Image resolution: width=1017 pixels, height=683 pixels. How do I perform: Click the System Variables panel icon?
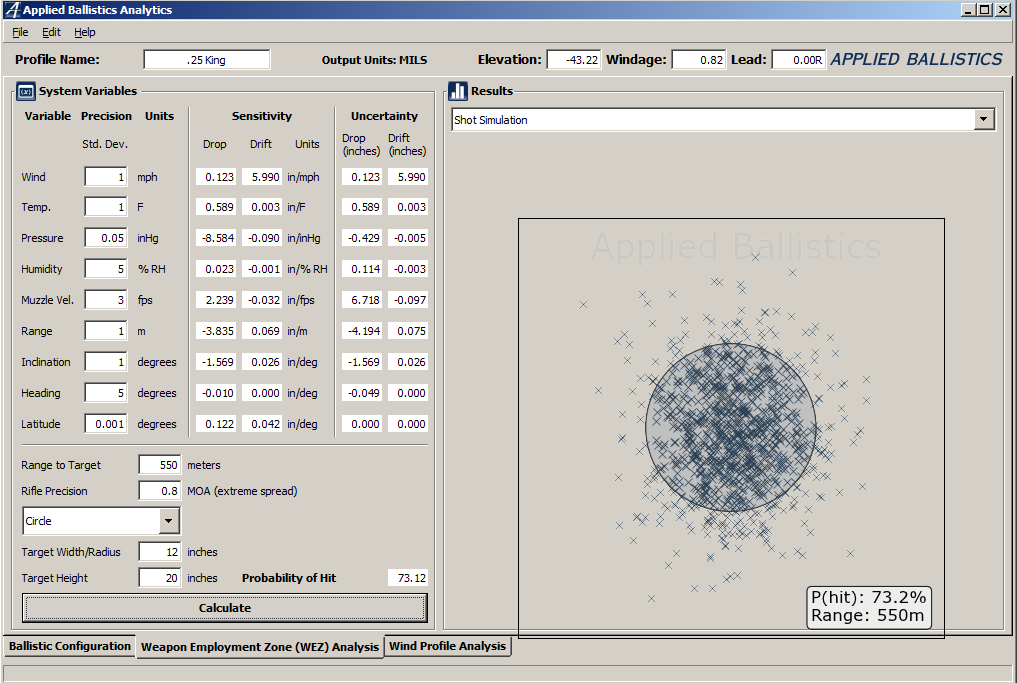25,91
